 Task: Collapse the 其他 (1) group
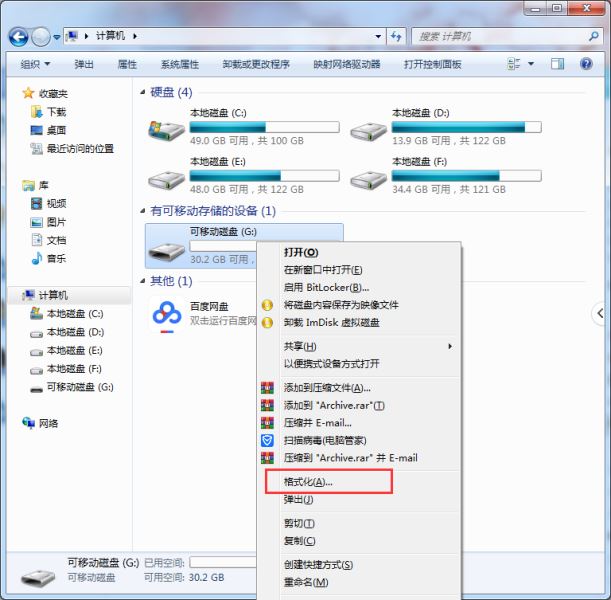(x=143, y=281)
